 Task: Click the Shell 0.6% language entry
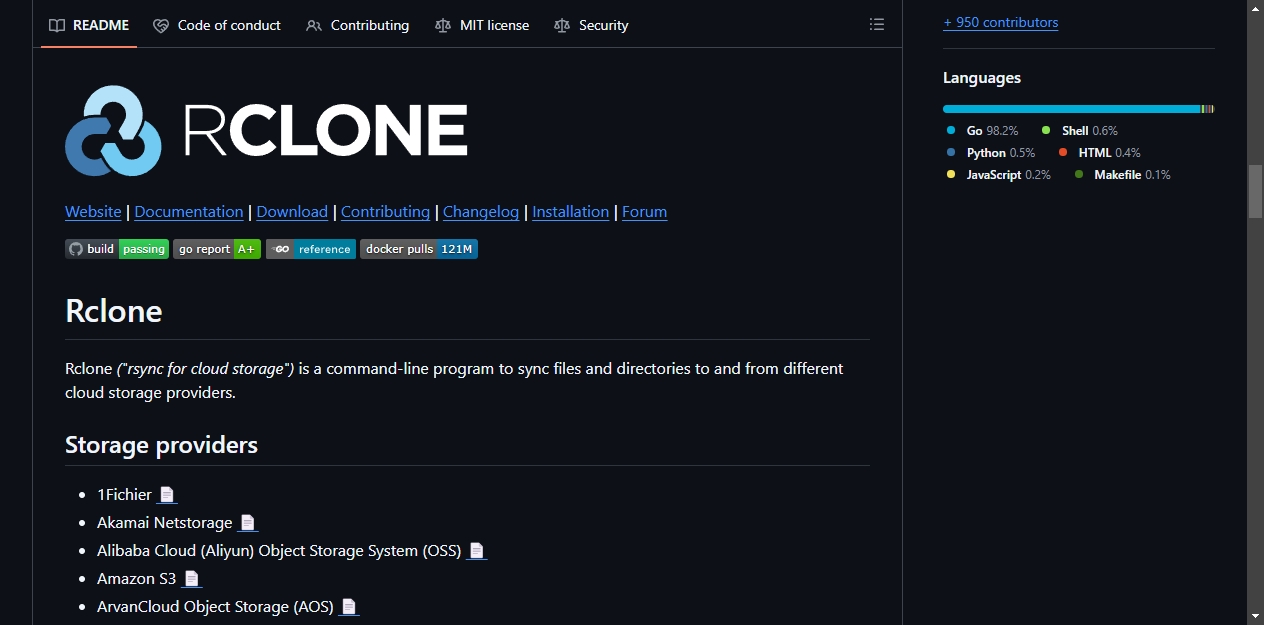[x=1080, y=131]
